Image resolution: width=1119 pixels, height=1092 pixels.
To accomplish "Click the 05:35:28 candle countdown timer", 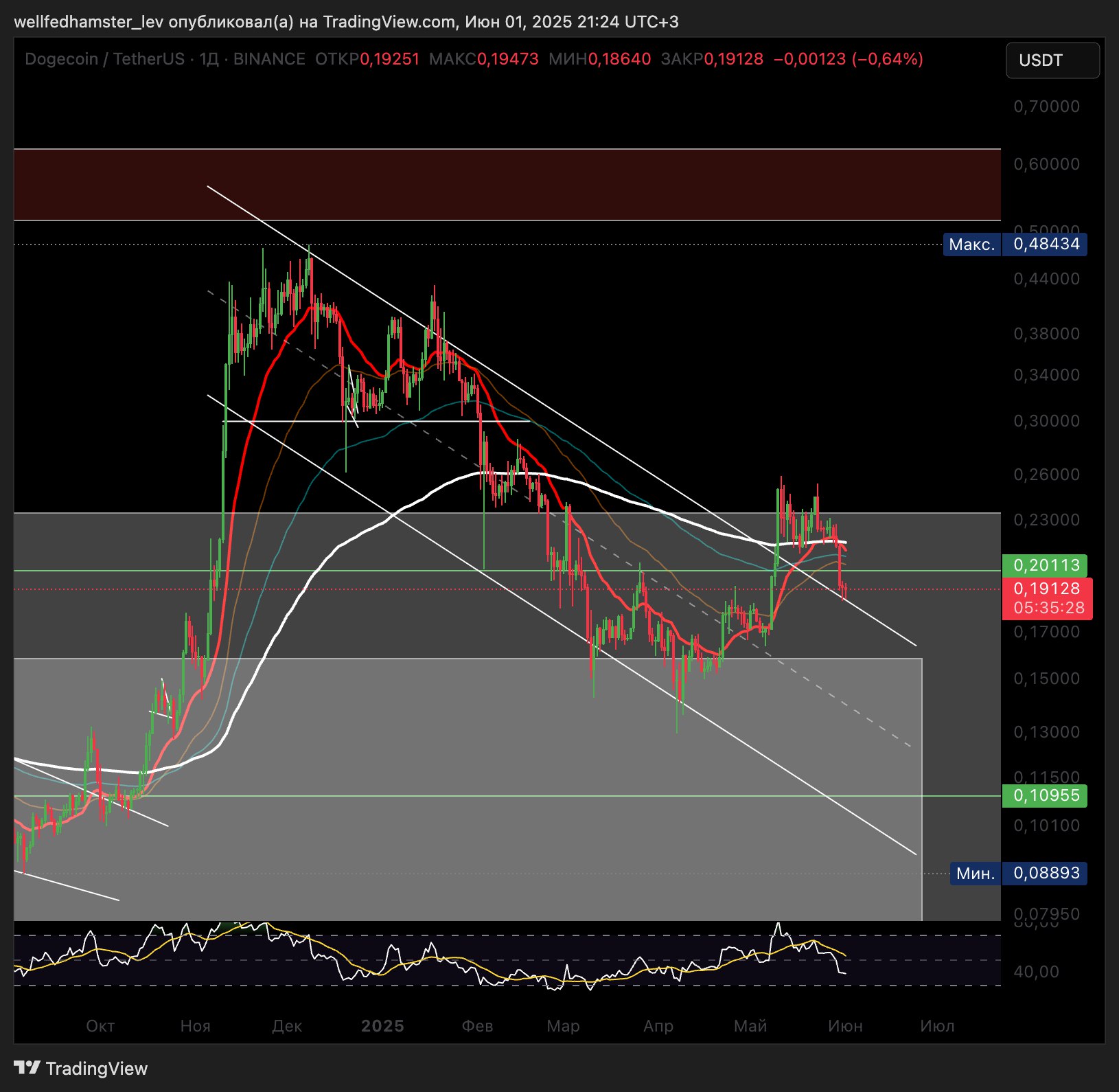I will tap(1048, 608).
